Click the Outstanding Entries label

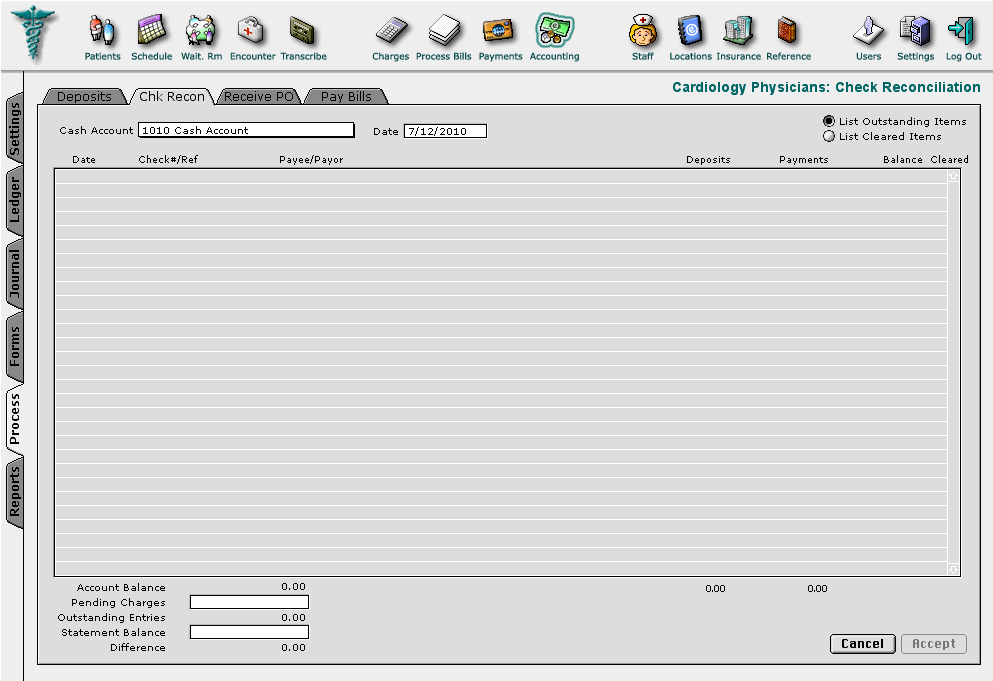[111, 617]
